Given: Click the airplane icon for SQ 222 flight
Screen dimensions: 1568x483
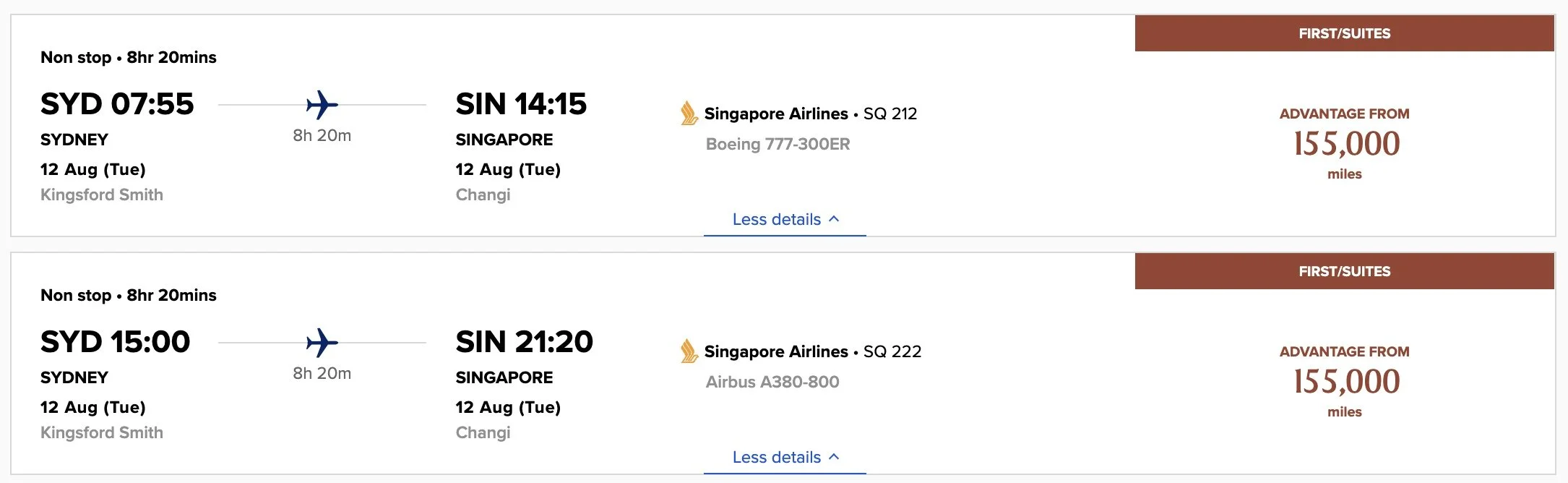Looking at the screenshot, I should (322, 343).
